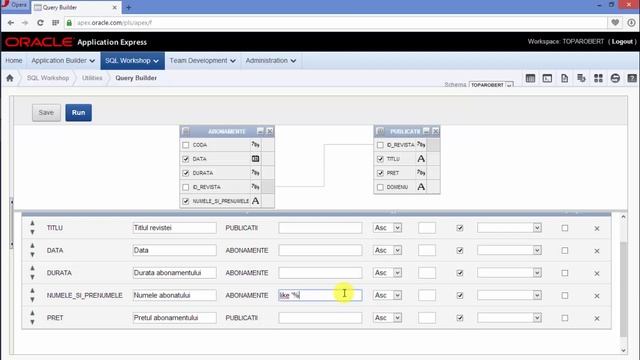
Task: Go to Utilities breadcrumb link
Action: 92,78
